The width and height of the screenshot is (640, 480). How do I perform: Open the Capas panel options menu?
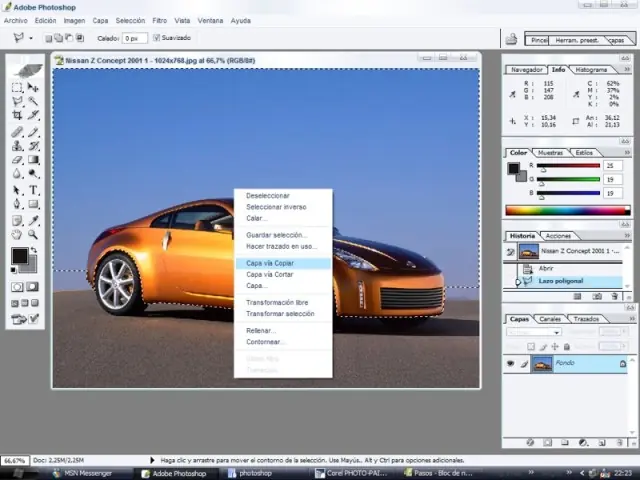click(x=632, y=318)
